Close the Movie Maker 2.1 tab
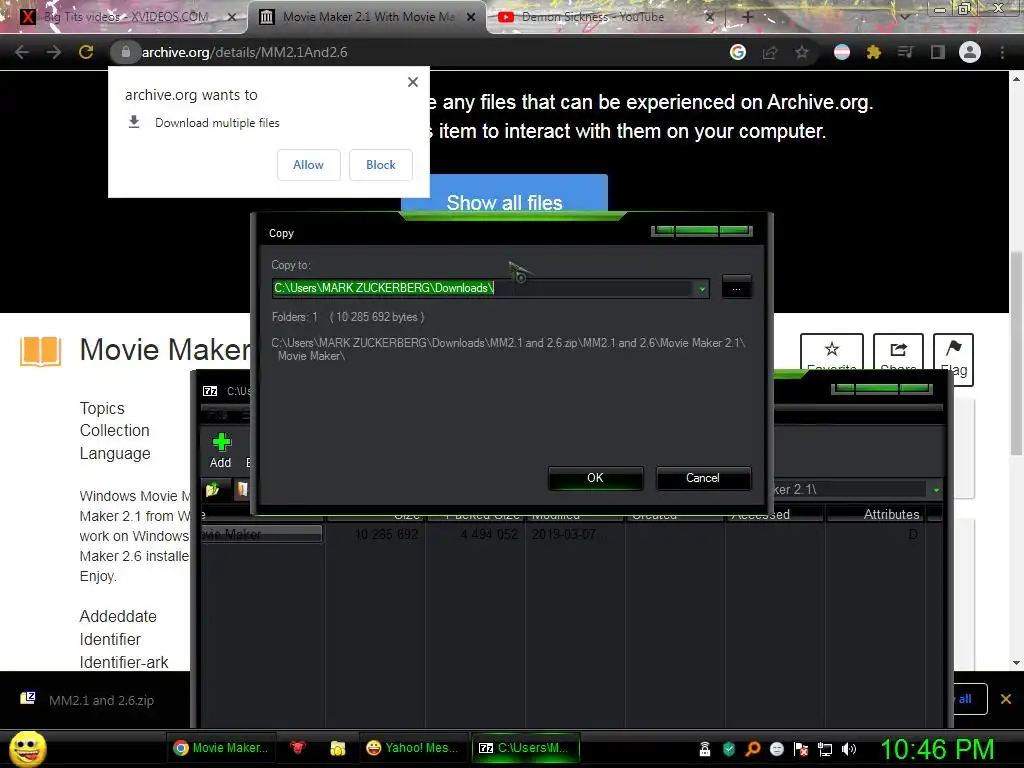The width and height of the screenshot is (1024, 768). click(x=471, y=17)
